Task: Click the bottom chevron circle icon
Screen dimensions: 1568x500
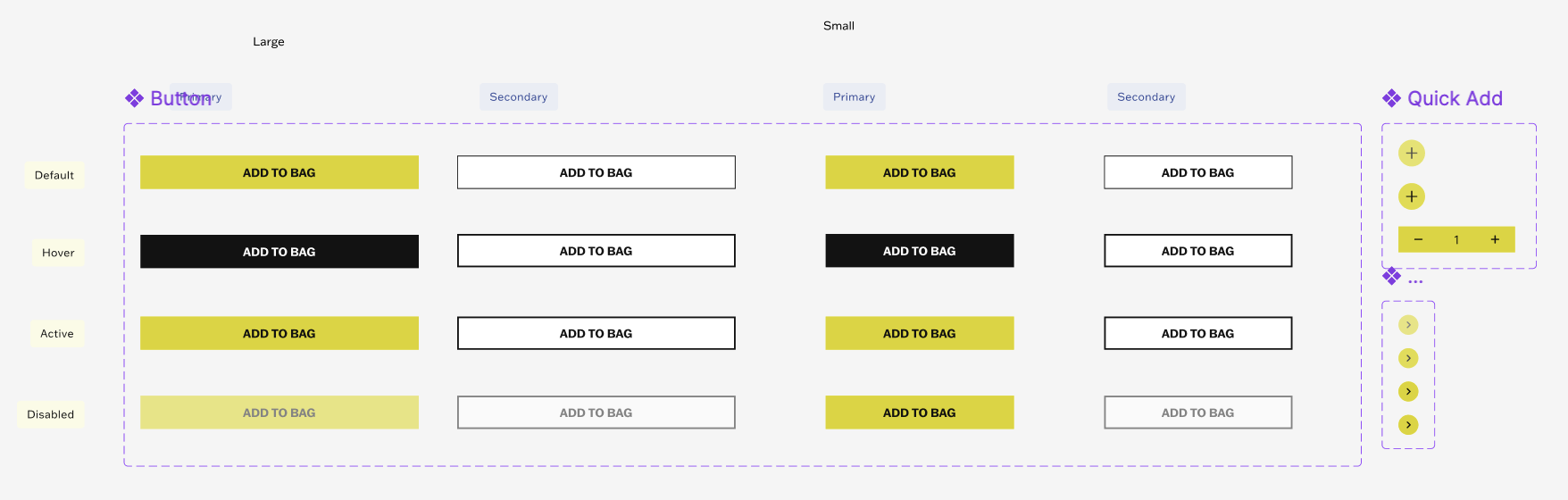Action: [1408, 424]
